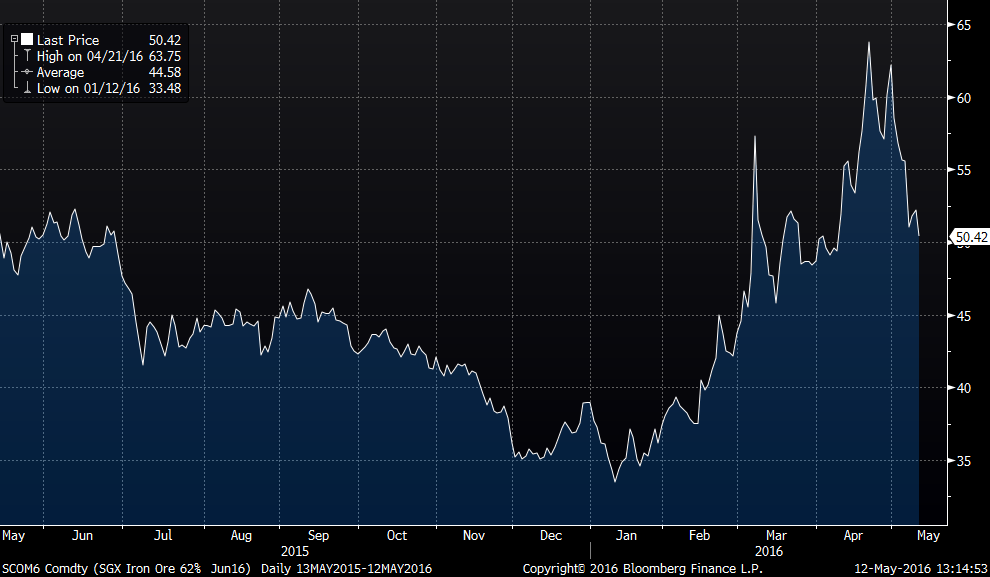
Task: Click the Average marker icon in legend
Action: (x=27, y=73)
